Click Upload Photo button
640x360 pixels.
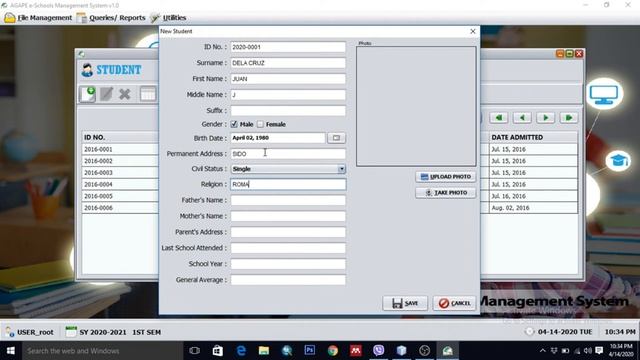coord(446,177)
